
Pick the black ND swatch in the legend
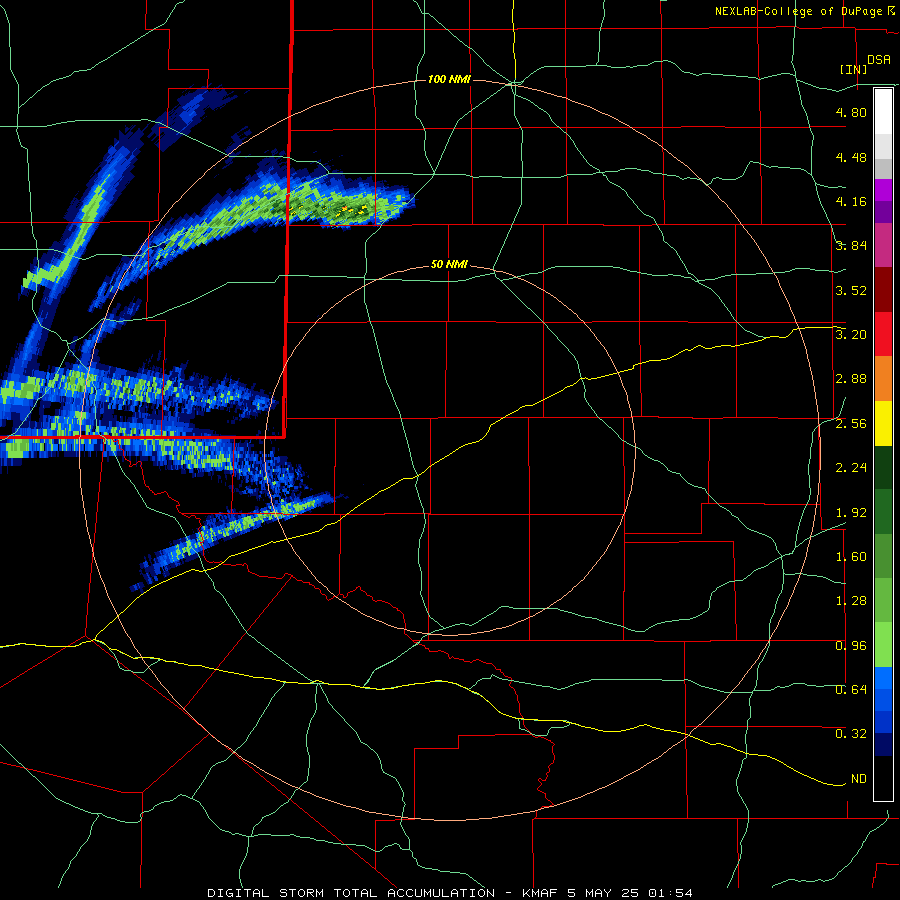point(883,778)
